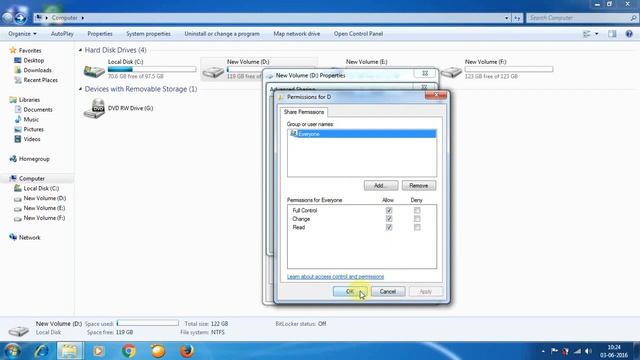This screenshot has width=640, height=360.
Task: Open Google Chrome from taskbar
Action: click(x=128, y=351)
